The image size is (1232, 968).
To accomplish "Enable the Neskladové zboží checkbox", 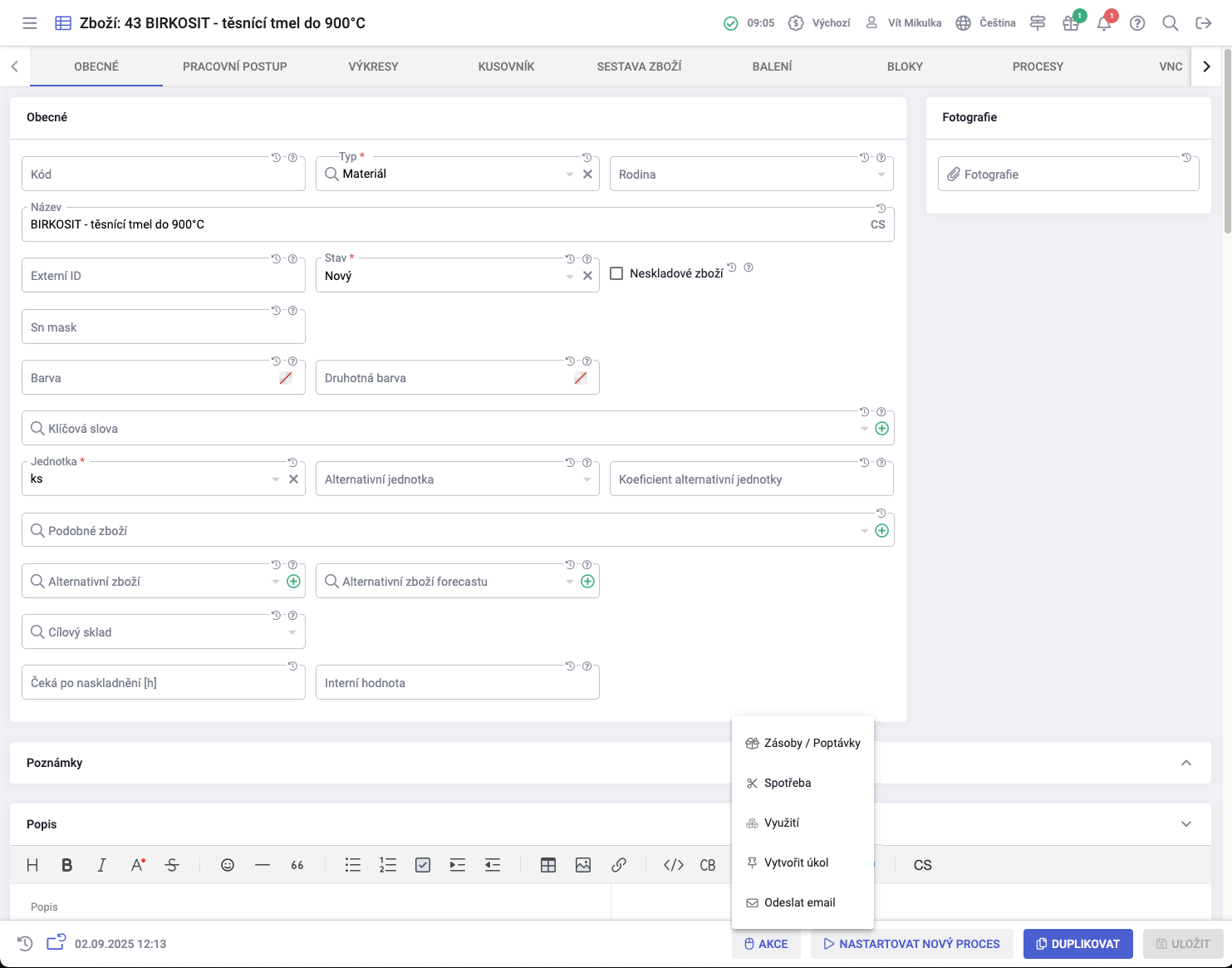I will 616,273.
